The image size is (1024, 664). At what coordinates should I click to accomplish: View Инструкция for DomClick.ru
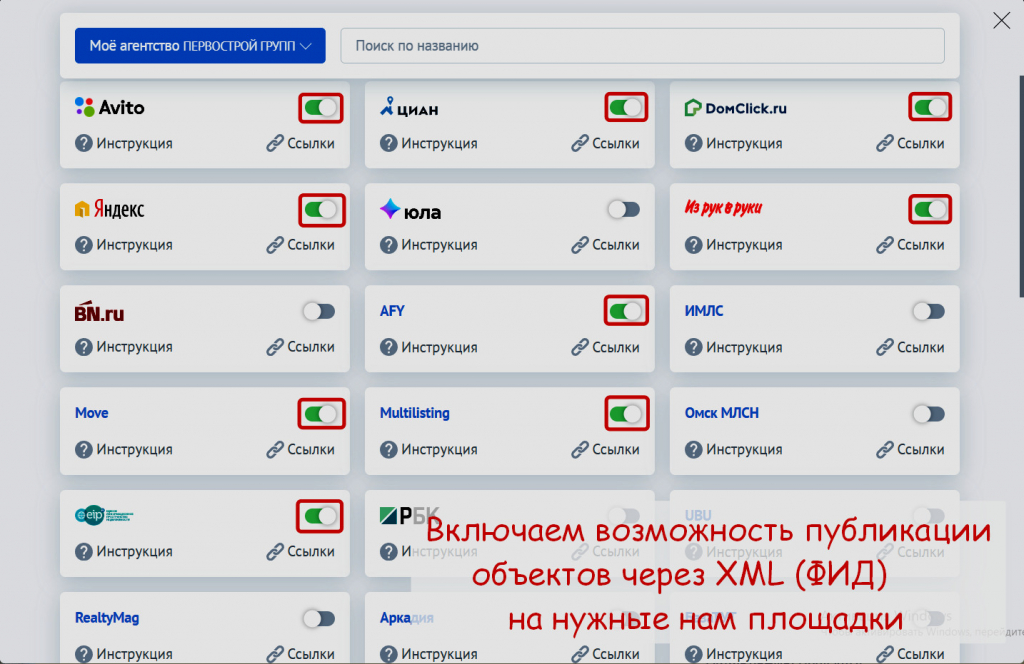tap(733, 143)
